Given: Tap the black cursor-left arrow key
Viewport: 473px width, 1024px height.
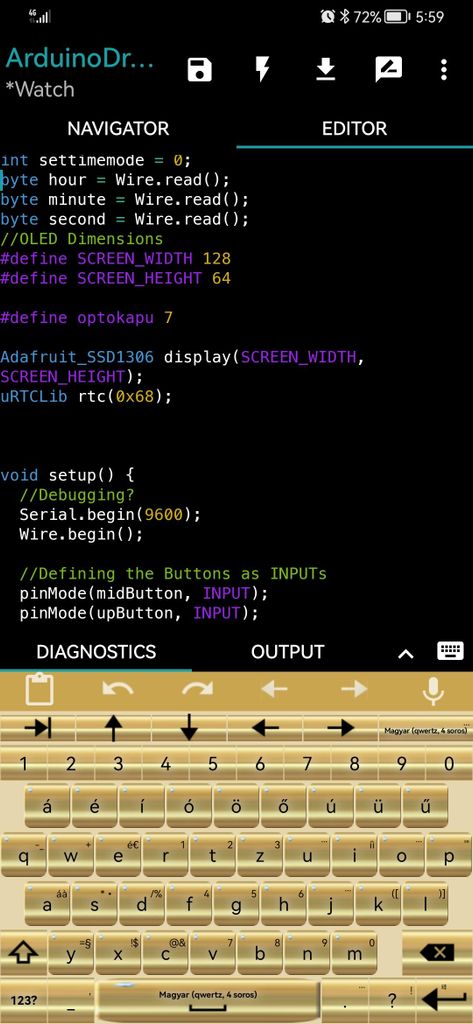Looking at the screenshot, I should pyautogui.click(x=265, y=728).
